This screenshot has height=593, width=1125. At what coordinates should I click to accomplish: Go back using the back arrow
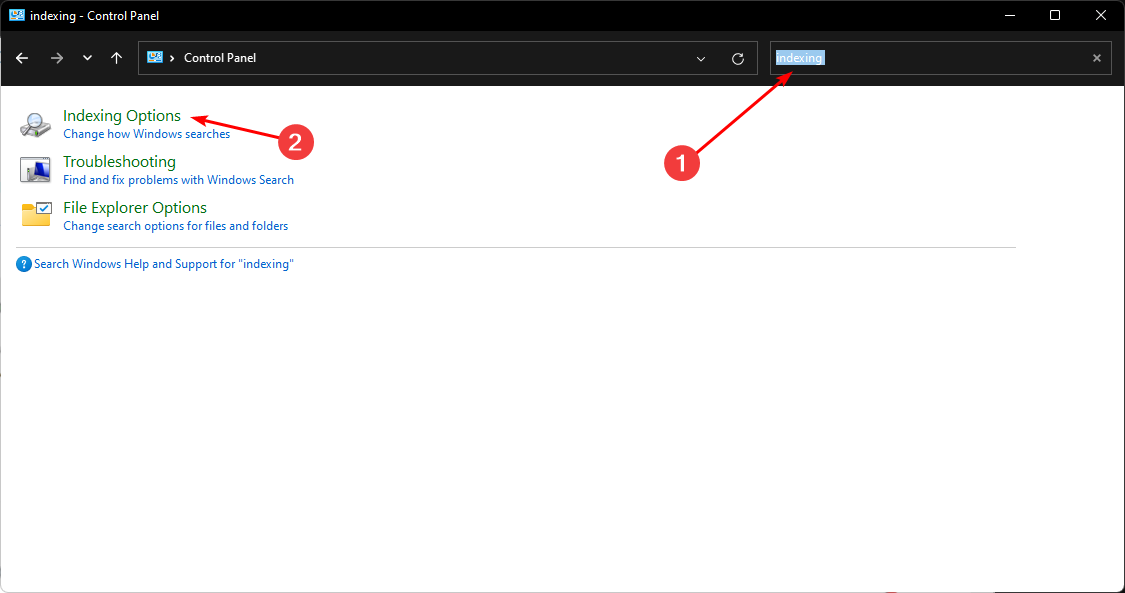pos(22,58)
